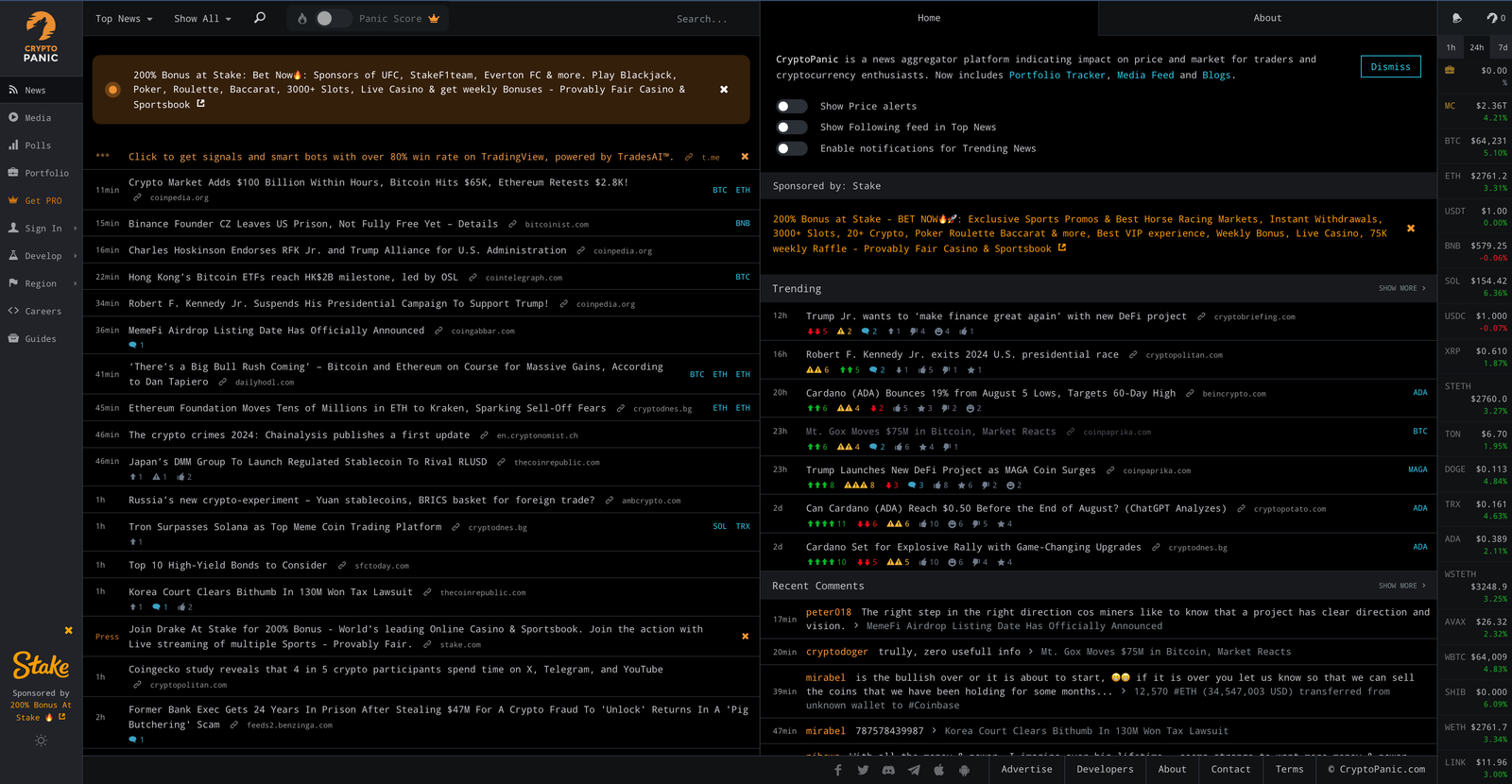
Task: Expand the Region submenu in sidebar
Action: pos(41,283)
